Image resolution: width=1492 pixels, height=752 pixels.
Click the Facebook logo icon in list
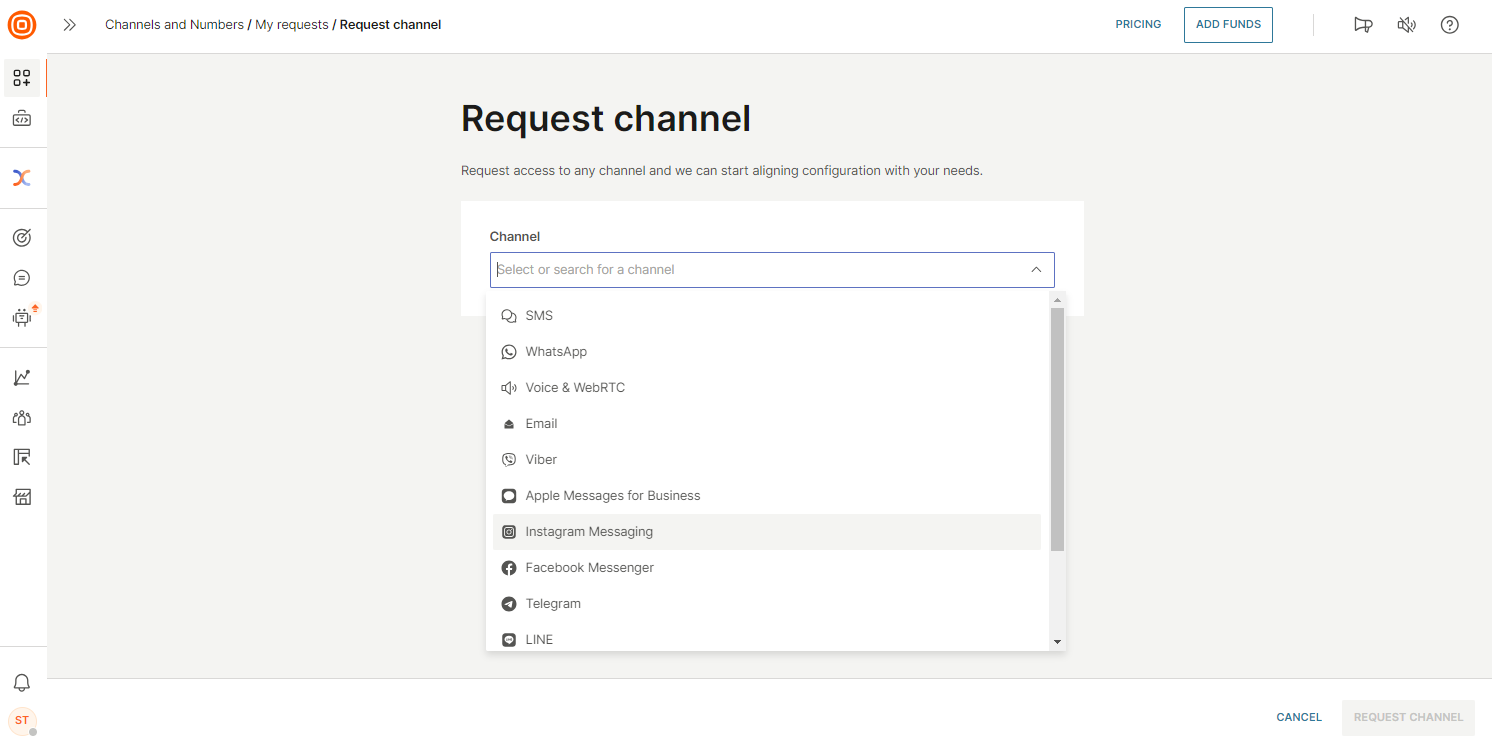[509, 568]
